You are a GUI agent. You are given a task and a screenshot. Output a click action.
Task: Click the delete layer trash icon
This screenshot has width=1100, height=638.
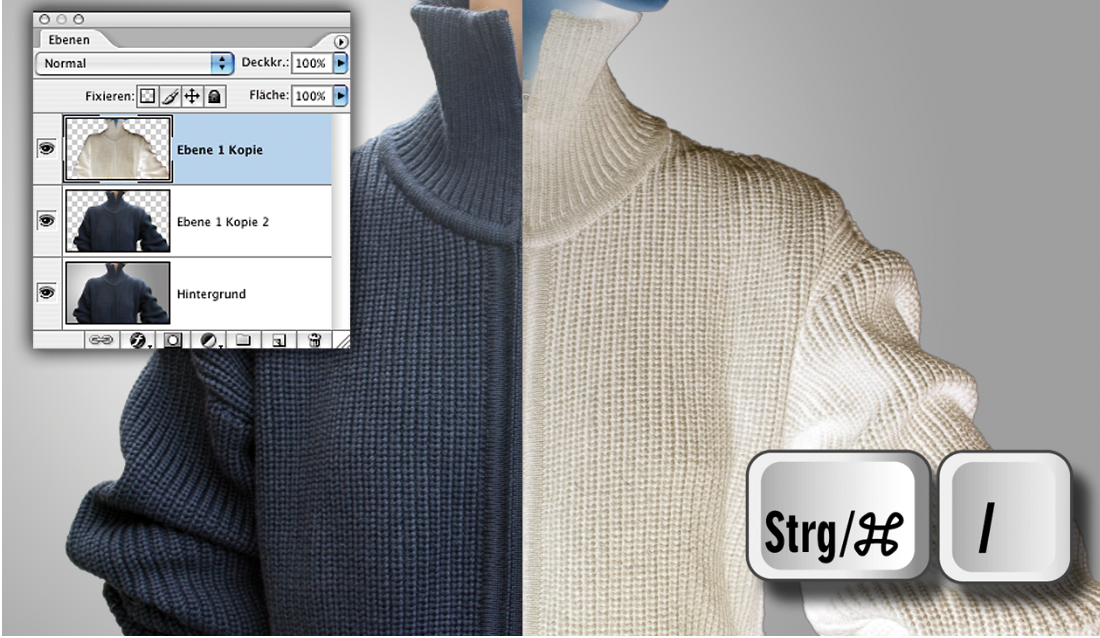[315, 340]
